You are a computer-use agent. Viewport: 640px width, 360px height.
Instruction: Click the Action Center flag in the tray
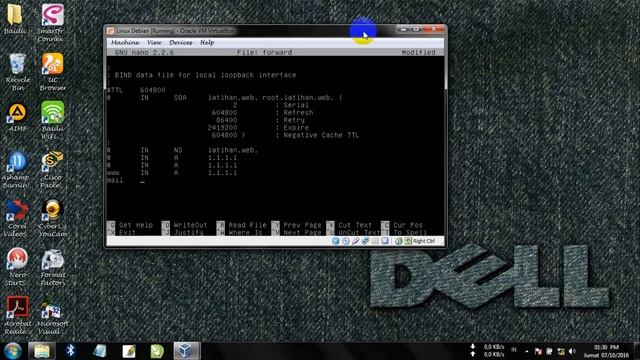(538, 351)
